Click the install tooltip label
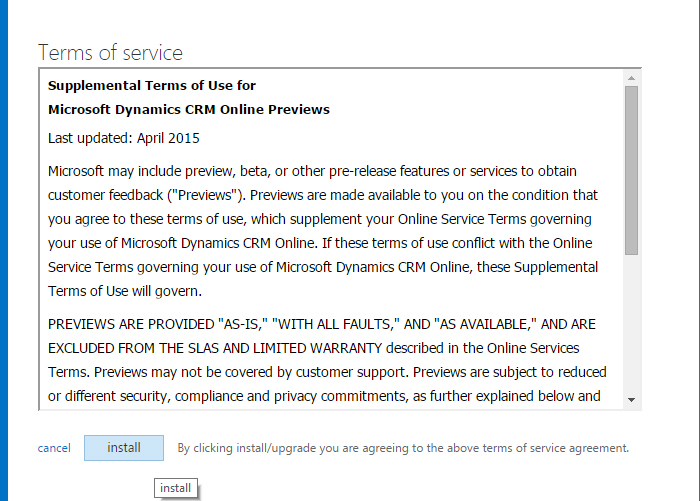The width and height of the screenshot is (700, 501). (x=175, y=488)
